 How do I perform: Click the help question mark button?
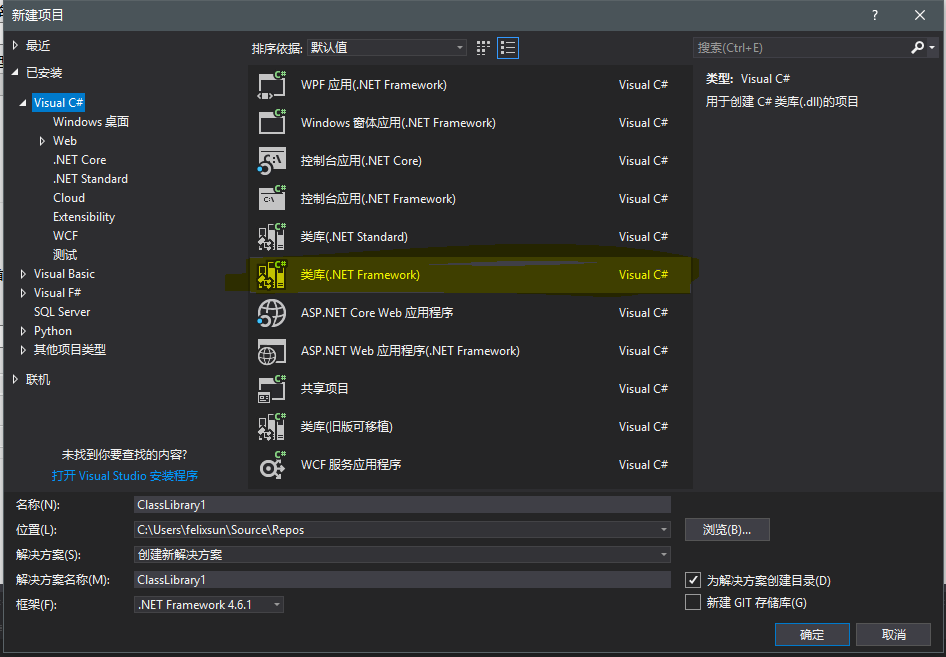coord(875,15)
